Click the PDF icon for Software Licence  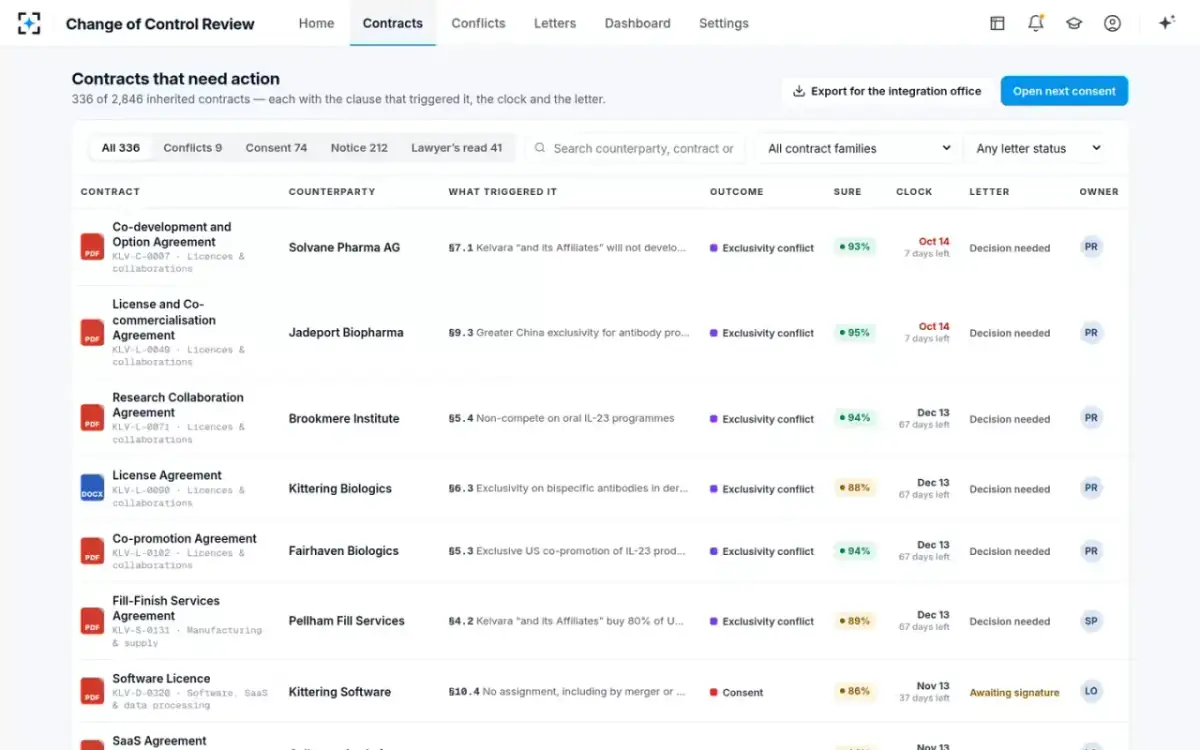coord(92,691)
